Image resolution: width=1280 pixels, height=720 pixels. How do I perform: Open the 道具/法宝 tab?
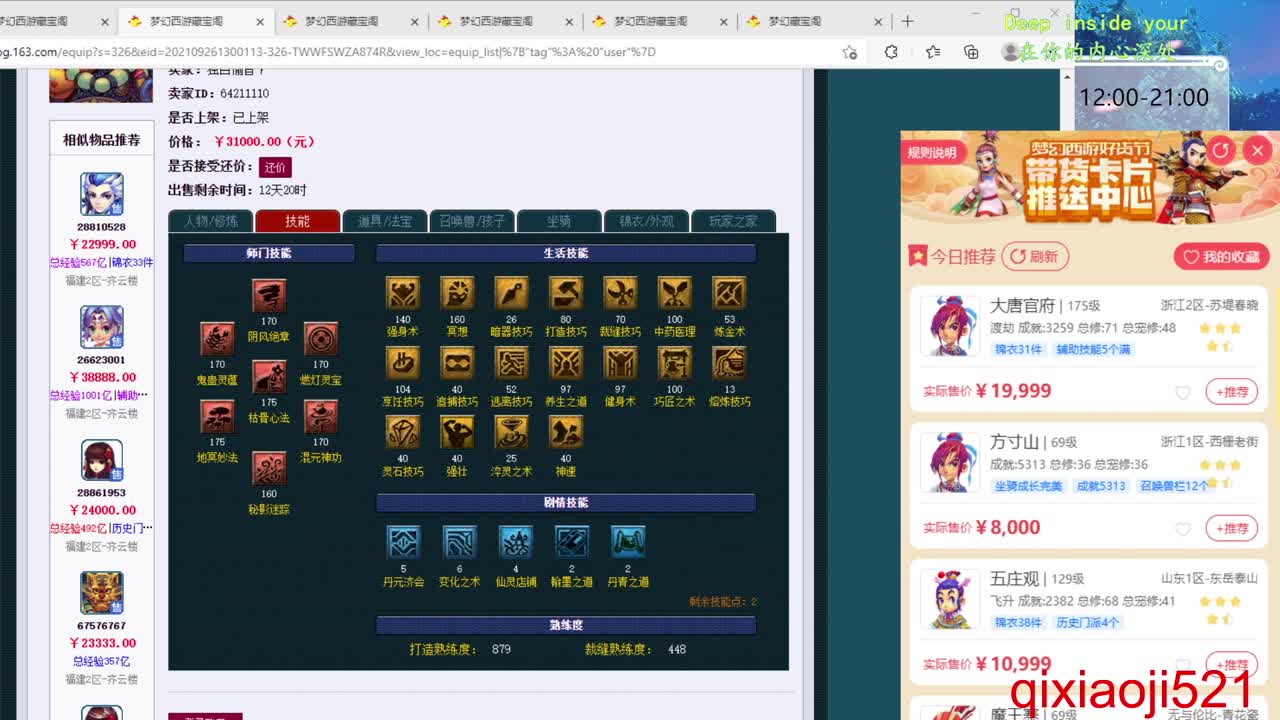click(384, 221)
